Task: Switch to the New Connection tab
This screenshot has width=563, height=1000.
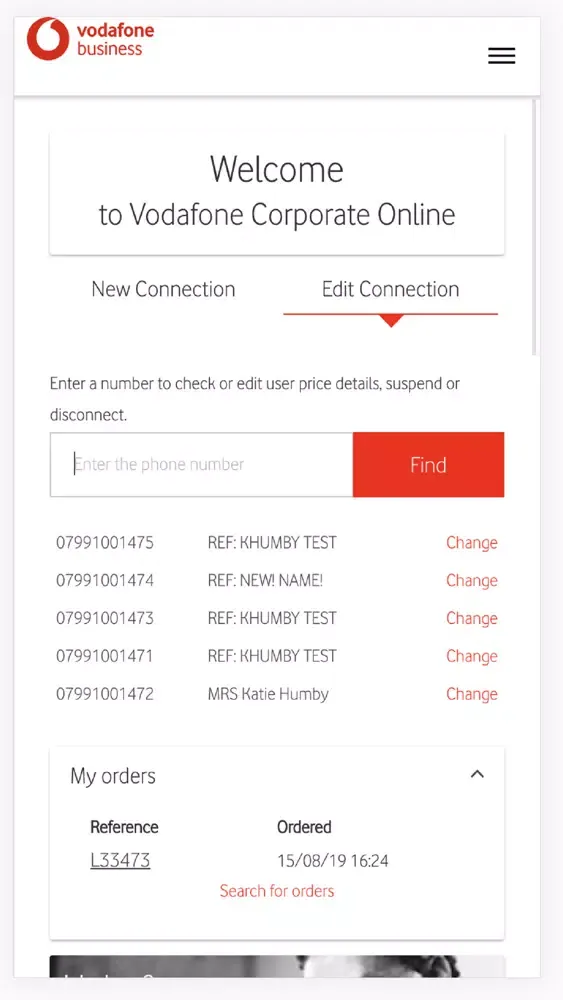Action: pos(163,289)
